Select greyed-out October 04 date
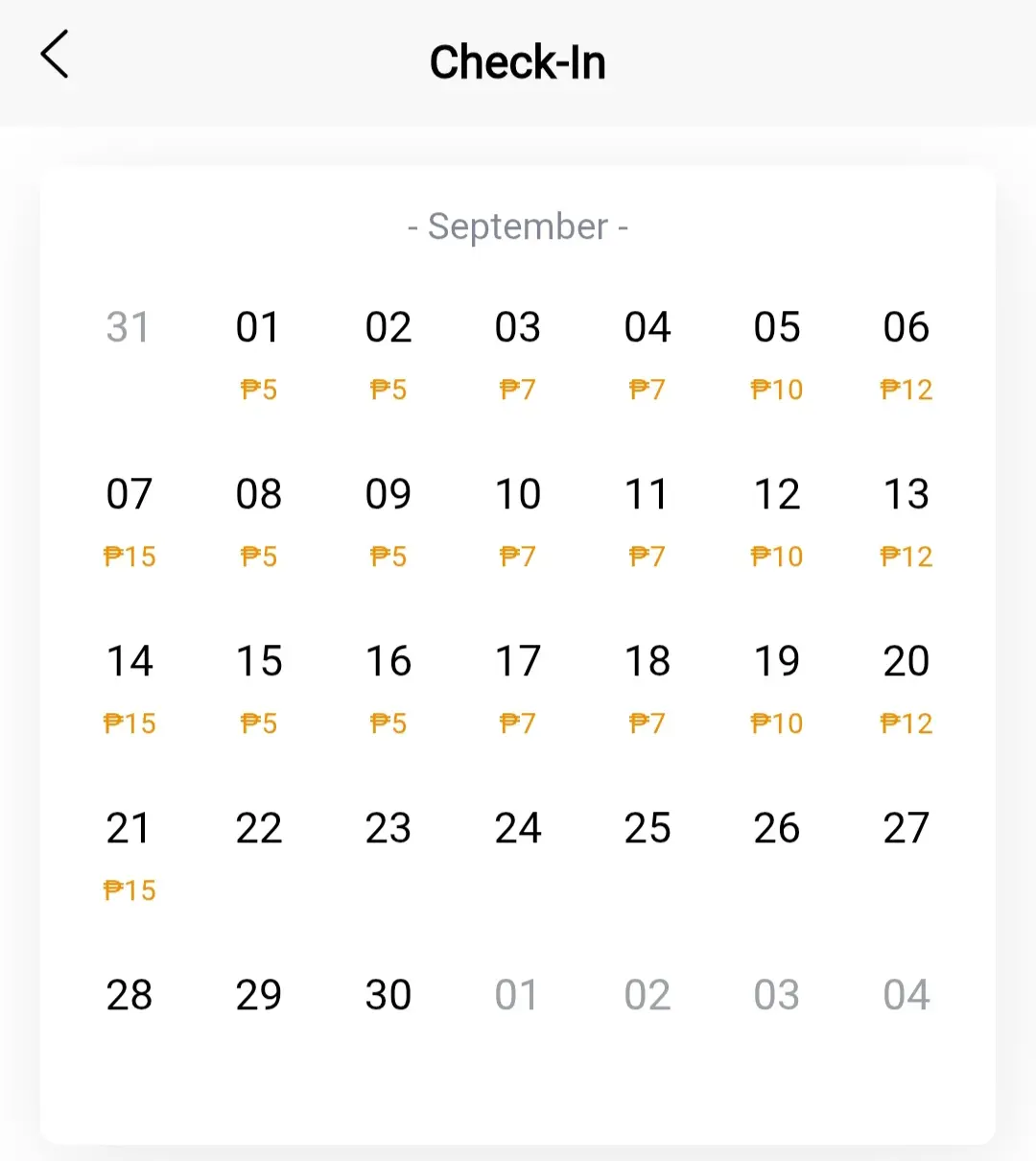The height and width of the screenshot is (1161, 1036). tap(906, 995)
